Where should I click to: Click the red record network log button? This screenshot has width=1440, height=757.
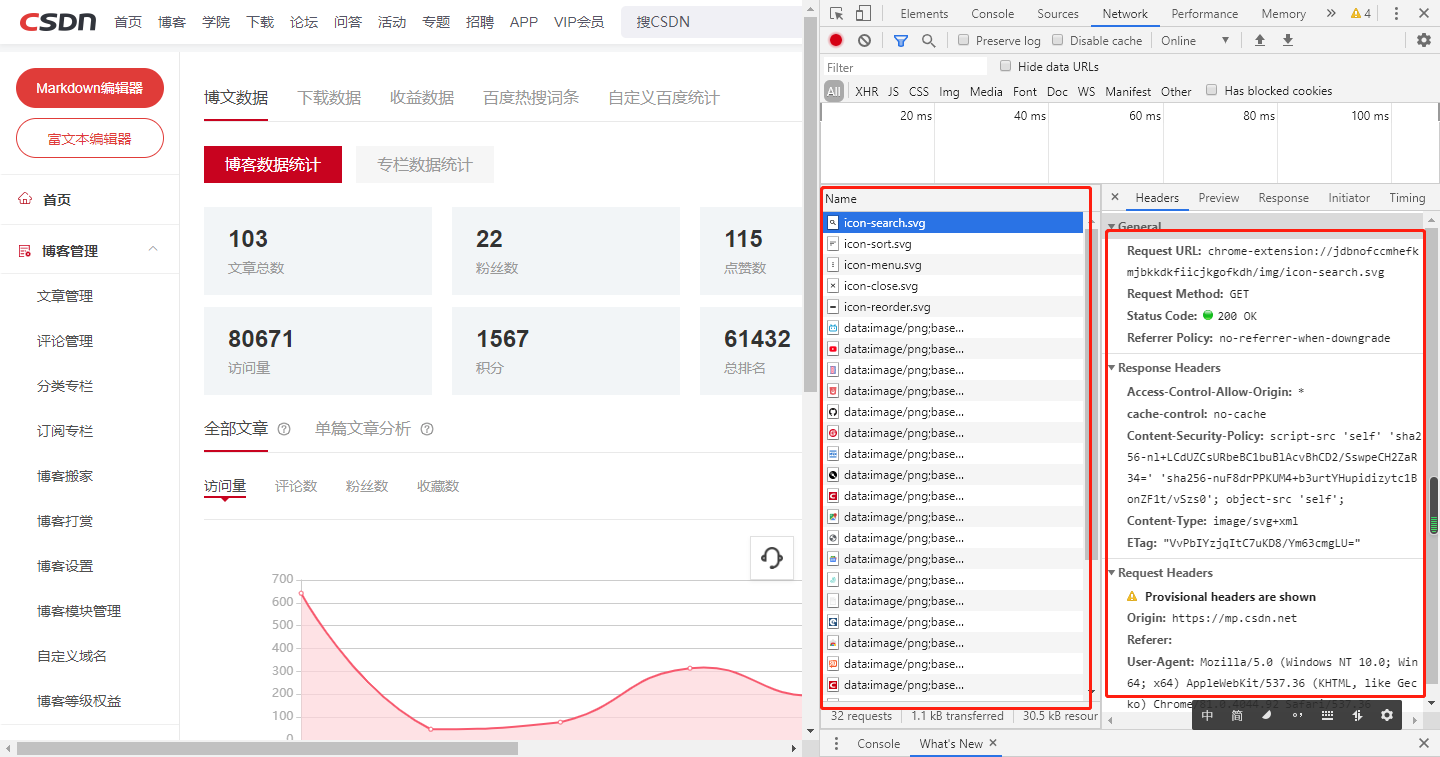tap(837, 40)
